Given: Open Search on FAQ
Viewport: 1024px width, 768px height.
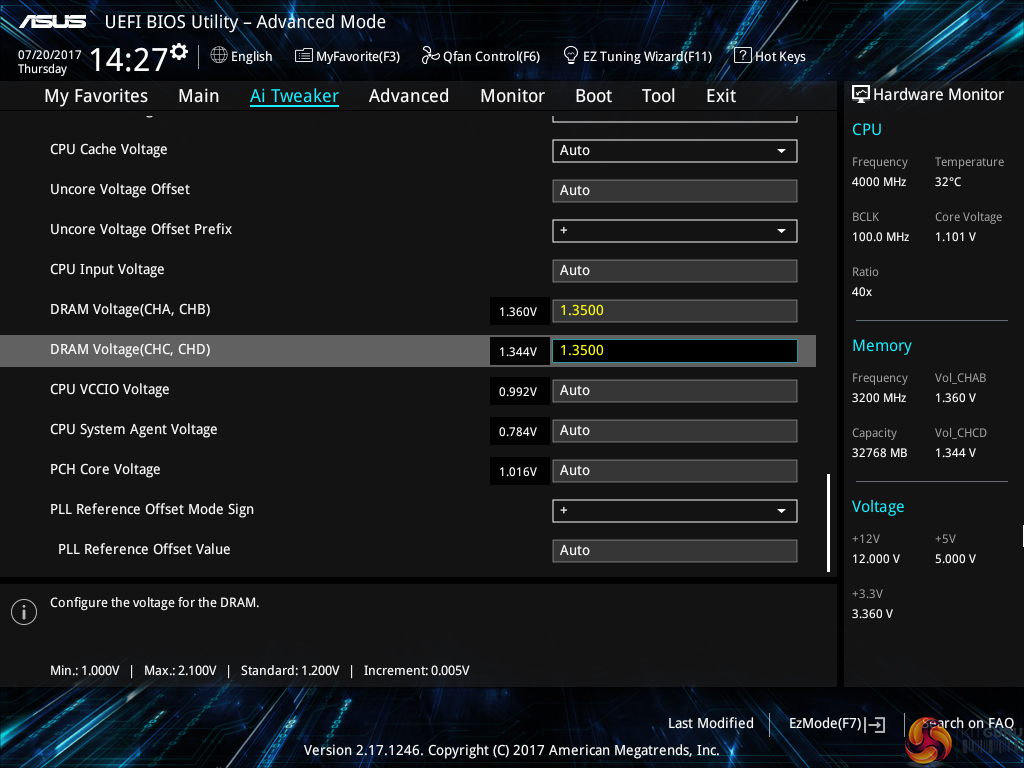Looking at the screenshot, I should point(968,723).
